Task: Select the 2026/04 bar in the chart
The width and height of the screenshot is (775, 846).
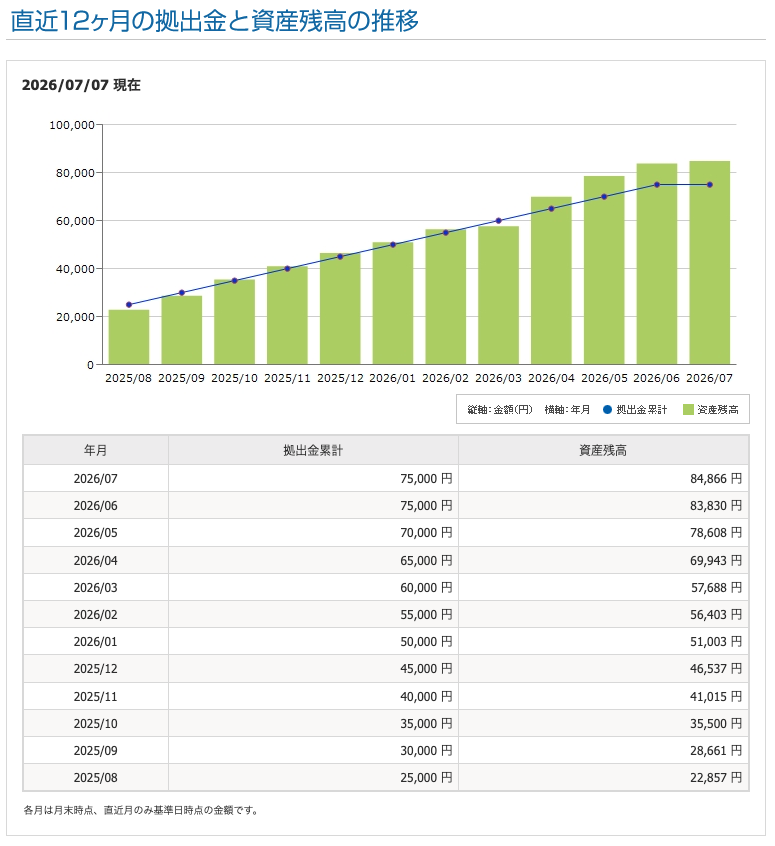Action: pos(551,281)
